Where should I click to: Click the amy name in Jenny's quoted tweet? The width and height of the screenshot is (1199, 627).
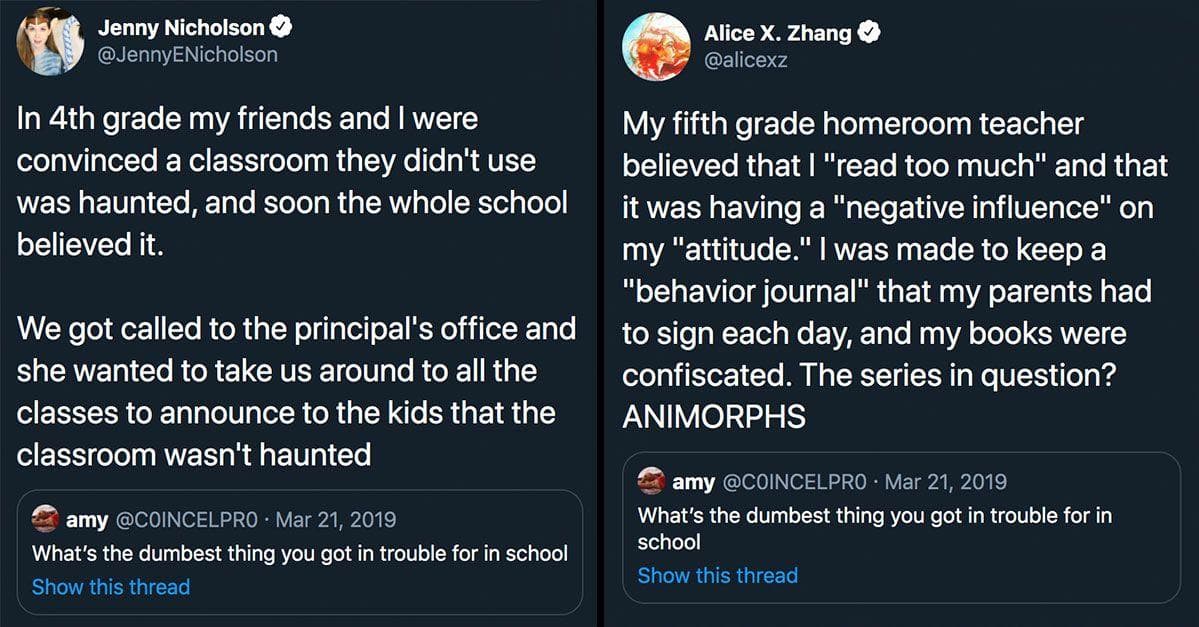pos(86,520)
